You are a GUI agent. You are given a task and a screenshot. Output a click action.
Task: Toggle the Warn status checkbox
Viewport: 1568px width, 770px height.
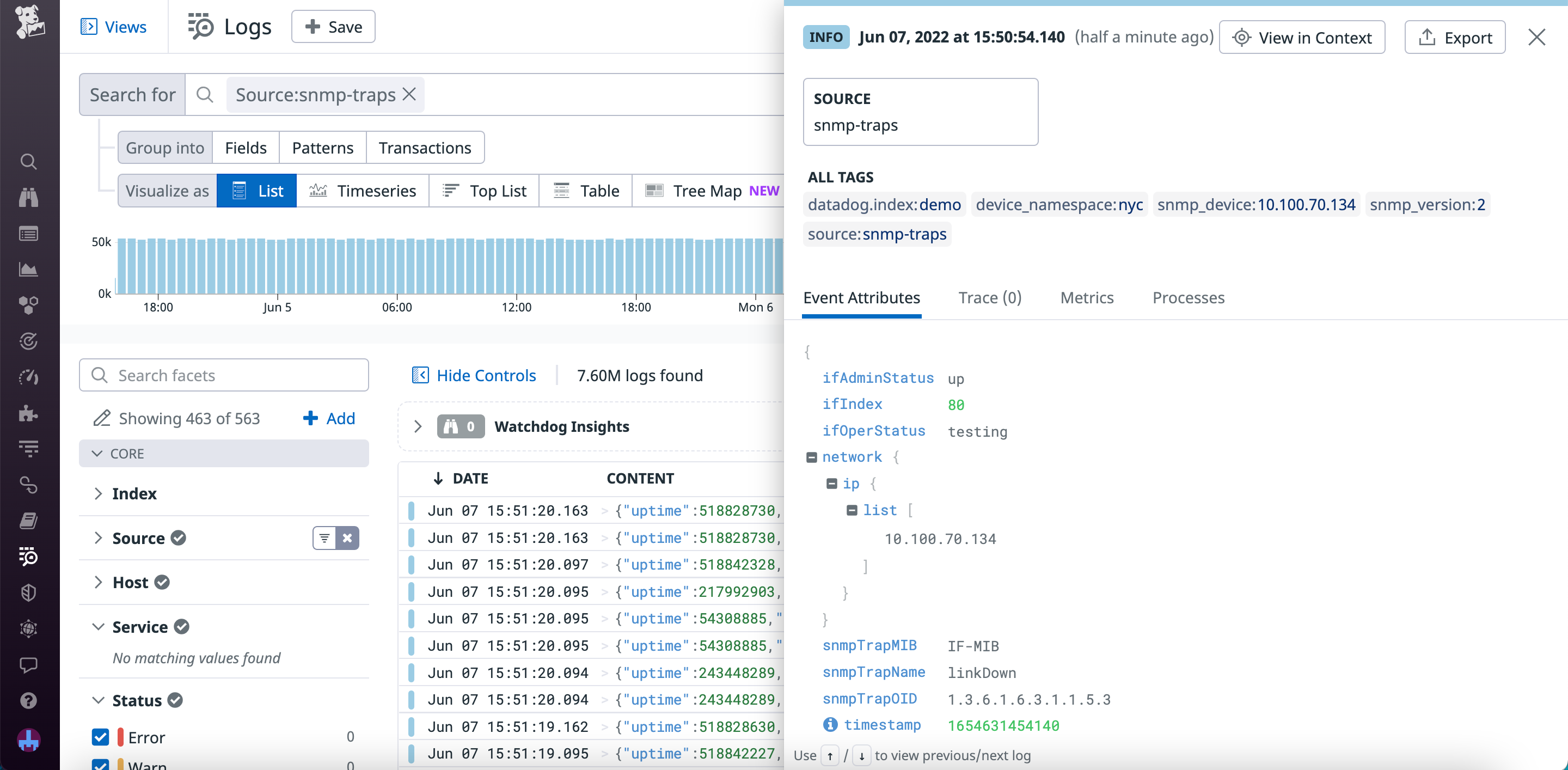pos(100,765)
